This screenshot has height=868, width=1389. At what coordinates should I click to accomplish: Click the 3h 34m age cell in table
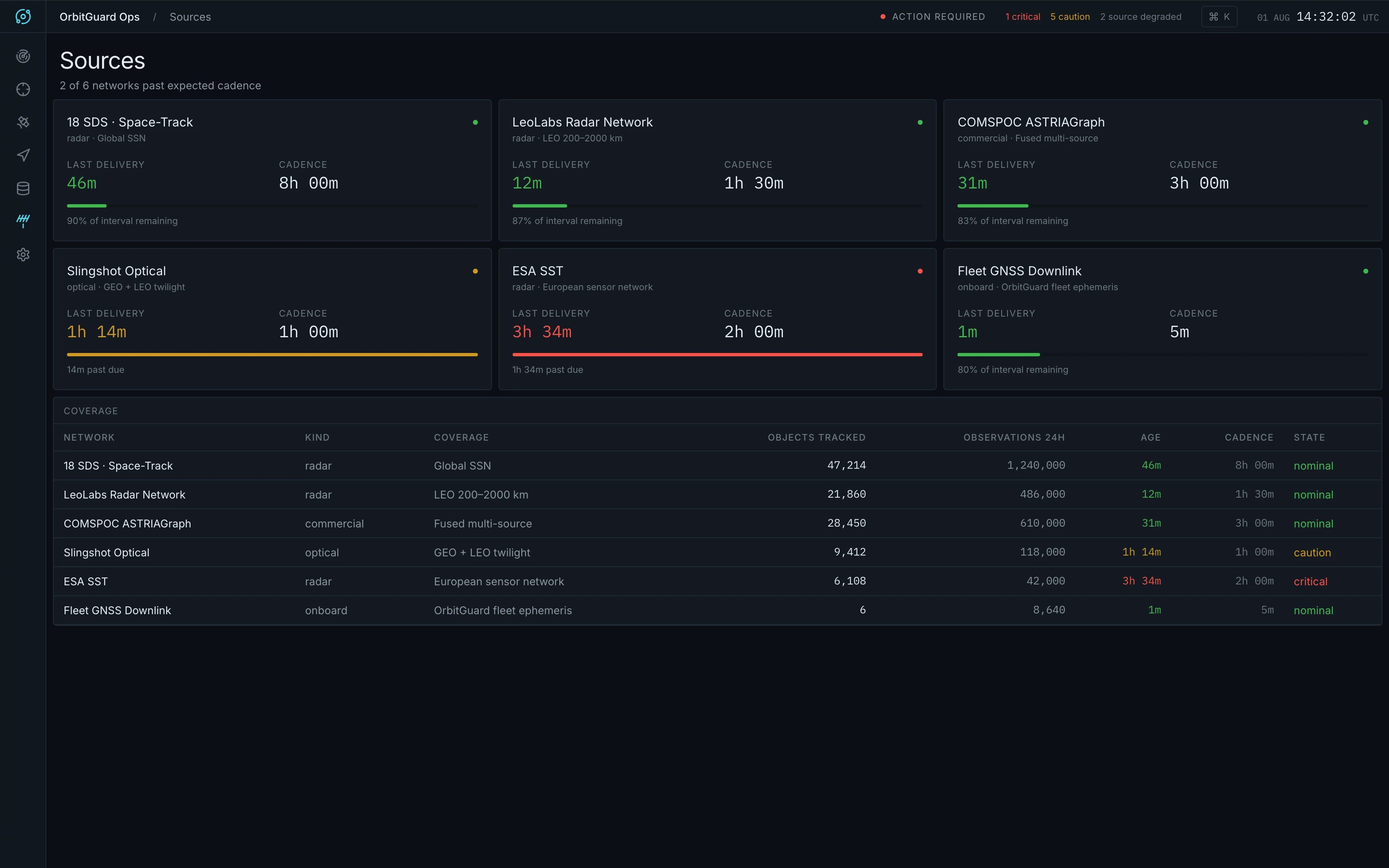click(1142, 581)
